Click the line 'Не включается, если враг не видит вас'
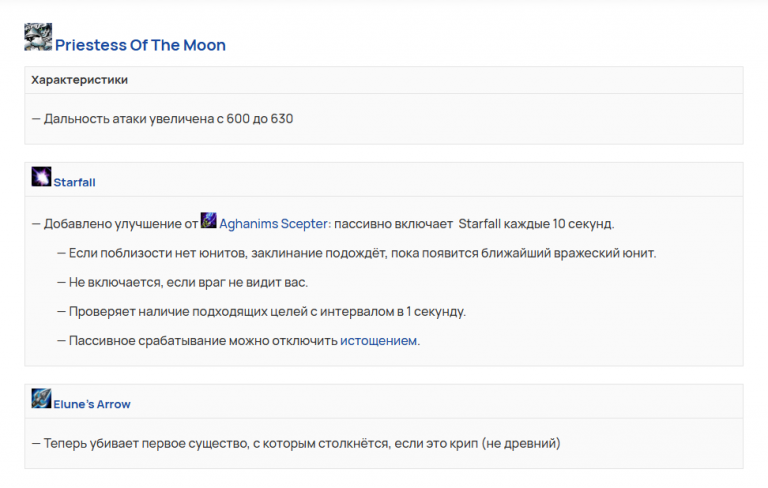The image size is (768, 488). click(x=188, y=282)
